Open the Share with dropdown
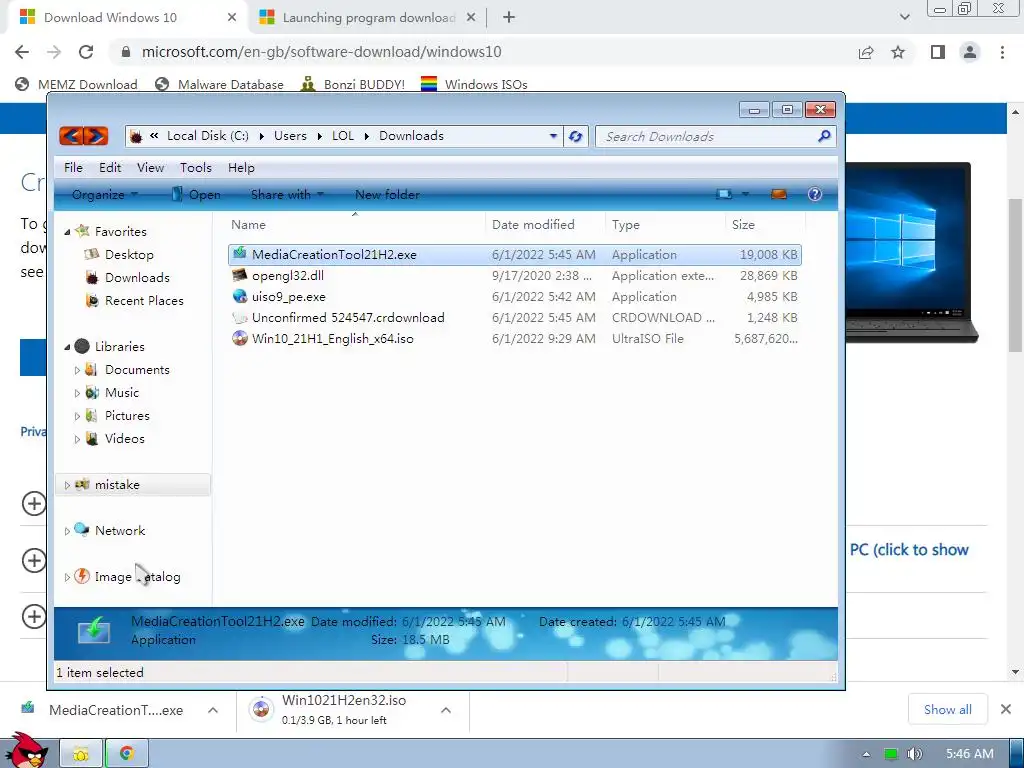Image resolution: width=1024 pixels, height=768 pixels. [287, 195]
